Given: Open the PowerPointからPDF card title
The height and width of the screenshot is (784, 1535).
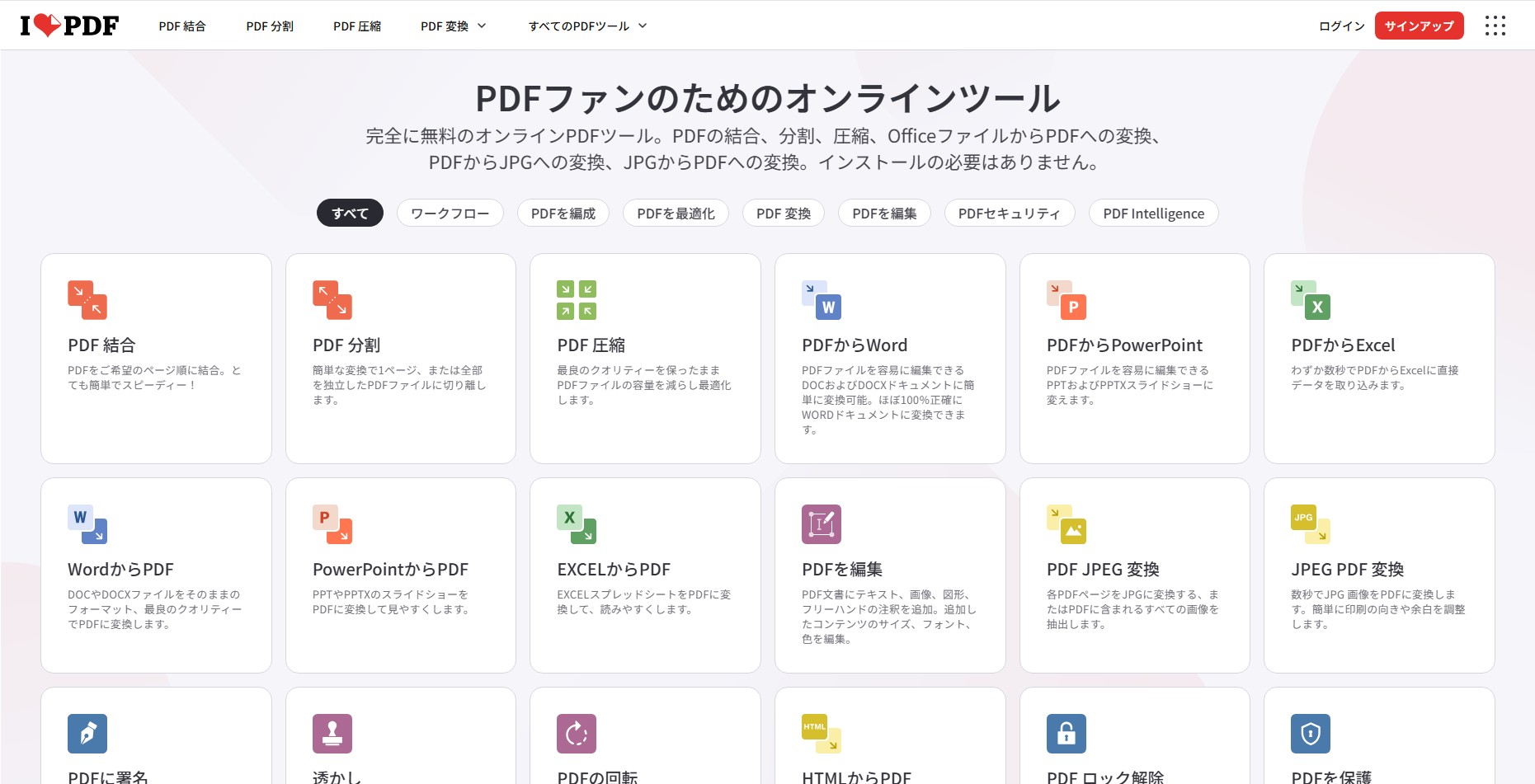Looking at the screenshot, I should pos(390,570).
